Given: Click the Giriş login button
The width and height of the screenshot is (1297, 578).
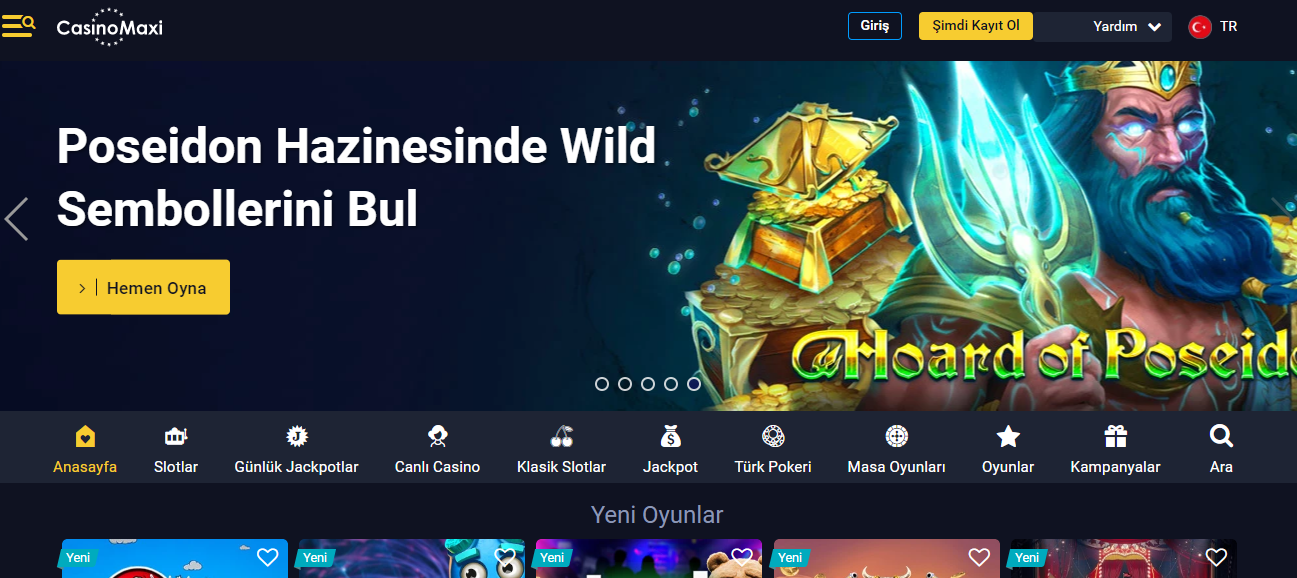Looking at the screenshot, I should [x=874, y=26].
